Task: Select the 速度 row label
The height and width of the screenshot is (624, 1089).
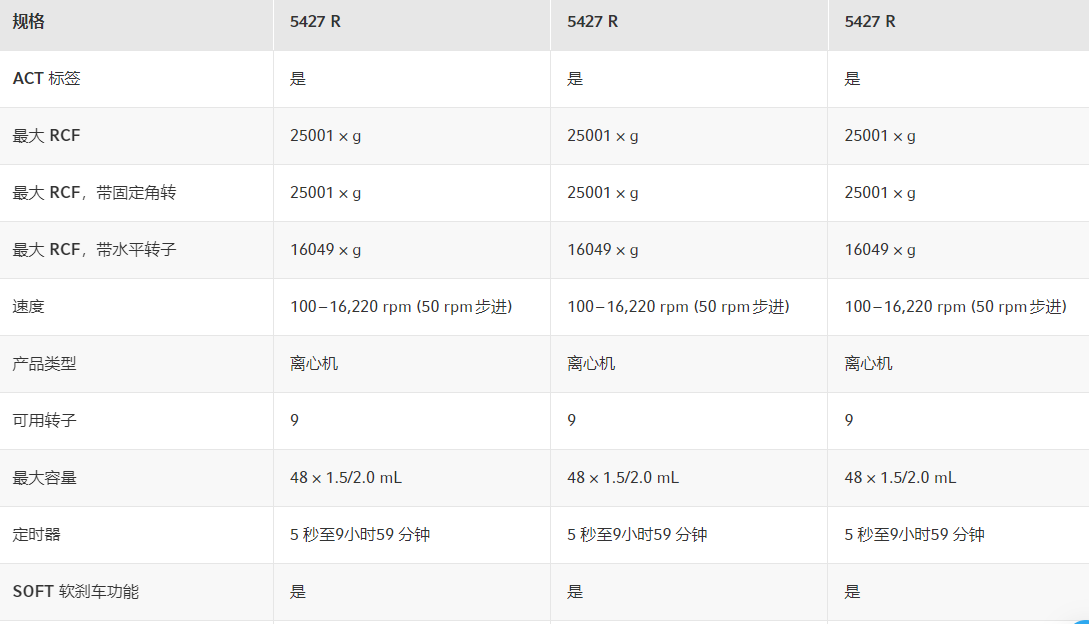Action: [29, 307]
